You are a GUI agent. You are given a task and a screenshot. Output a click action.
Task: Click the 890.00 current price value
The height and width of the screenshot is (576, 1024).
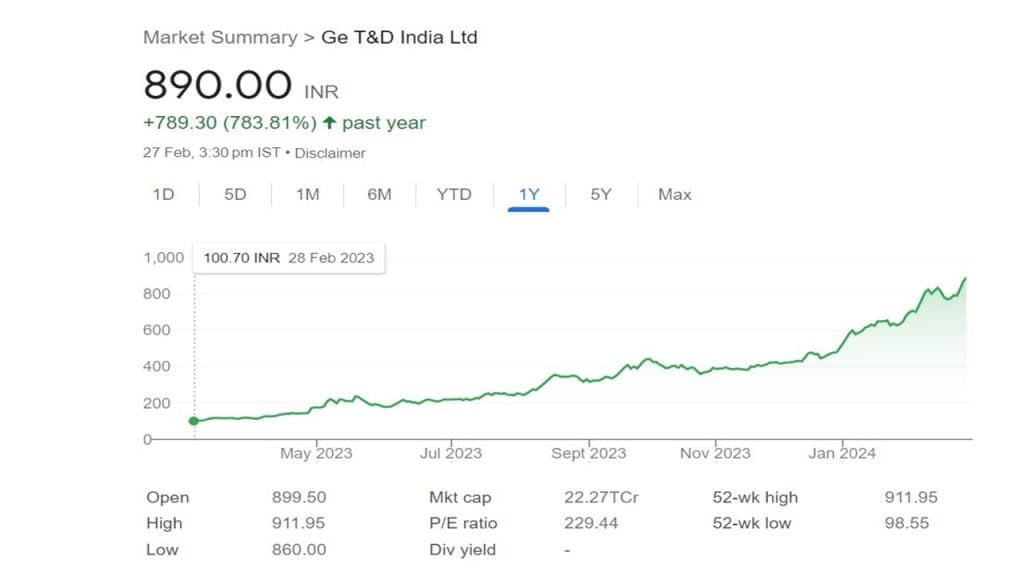[218, 85]
